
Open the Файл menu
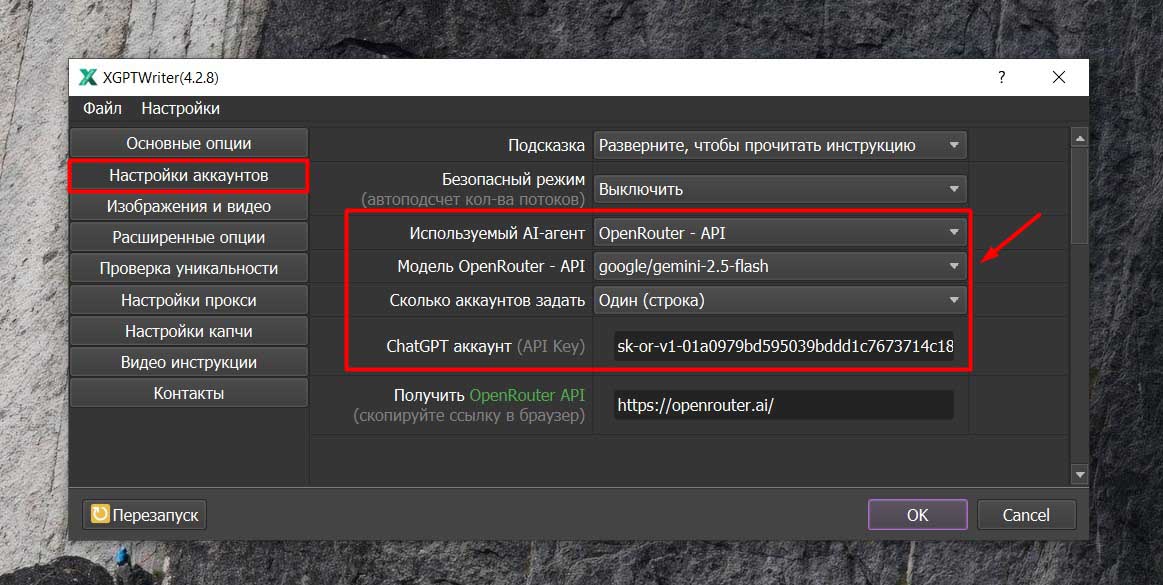coord(102,108)
